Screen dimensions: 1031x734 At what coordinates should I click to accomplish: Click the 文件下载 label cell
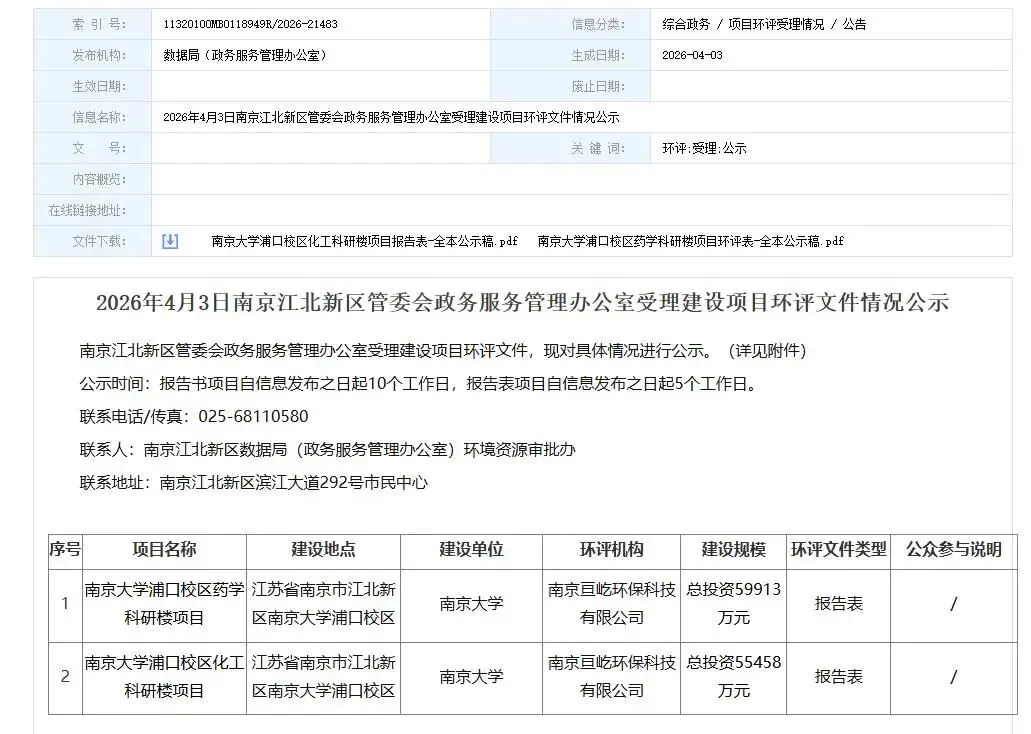pyautogui.click(x=93, y=241)
